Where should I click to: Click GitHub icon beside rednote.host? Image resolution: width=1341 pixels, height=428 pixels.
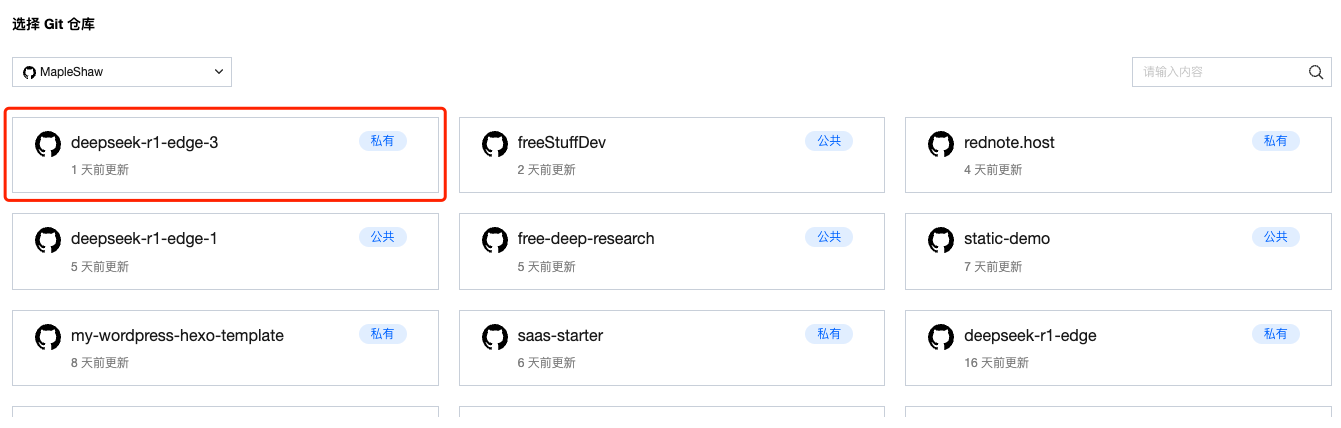[x=940, y=144]
